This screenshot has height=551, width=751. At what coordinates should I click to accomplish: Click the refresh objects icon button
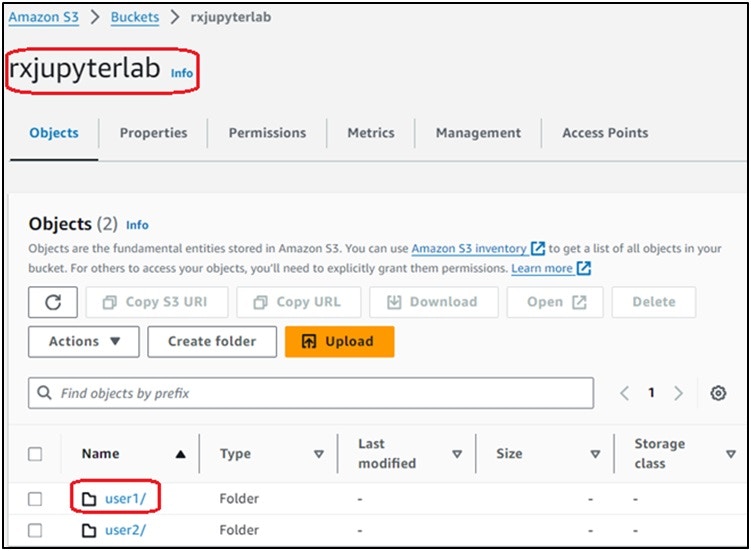[53, 302]
